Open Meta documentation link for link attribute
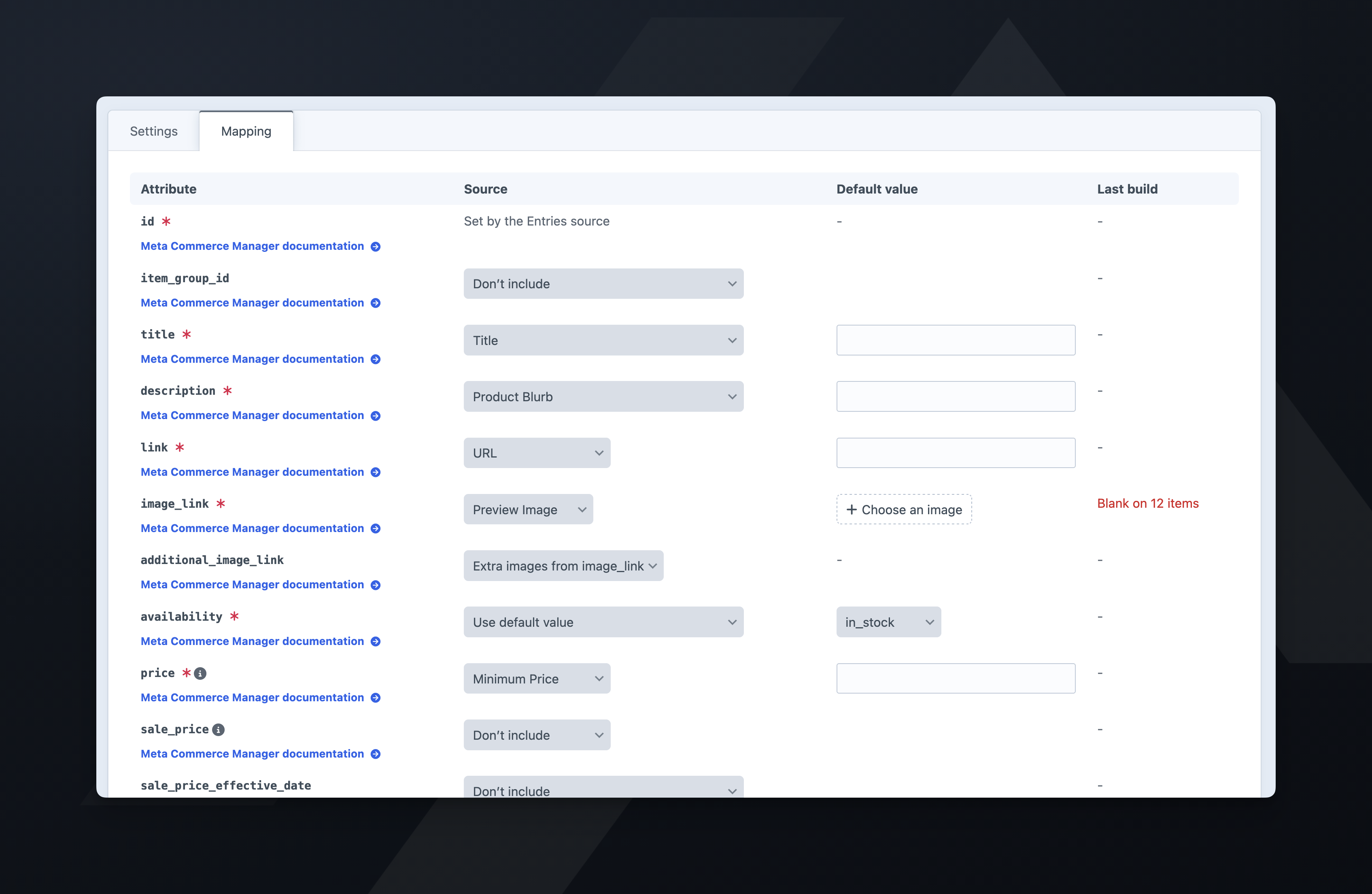Viewport: 1372px width, 894px height. [x=253, y=473]
